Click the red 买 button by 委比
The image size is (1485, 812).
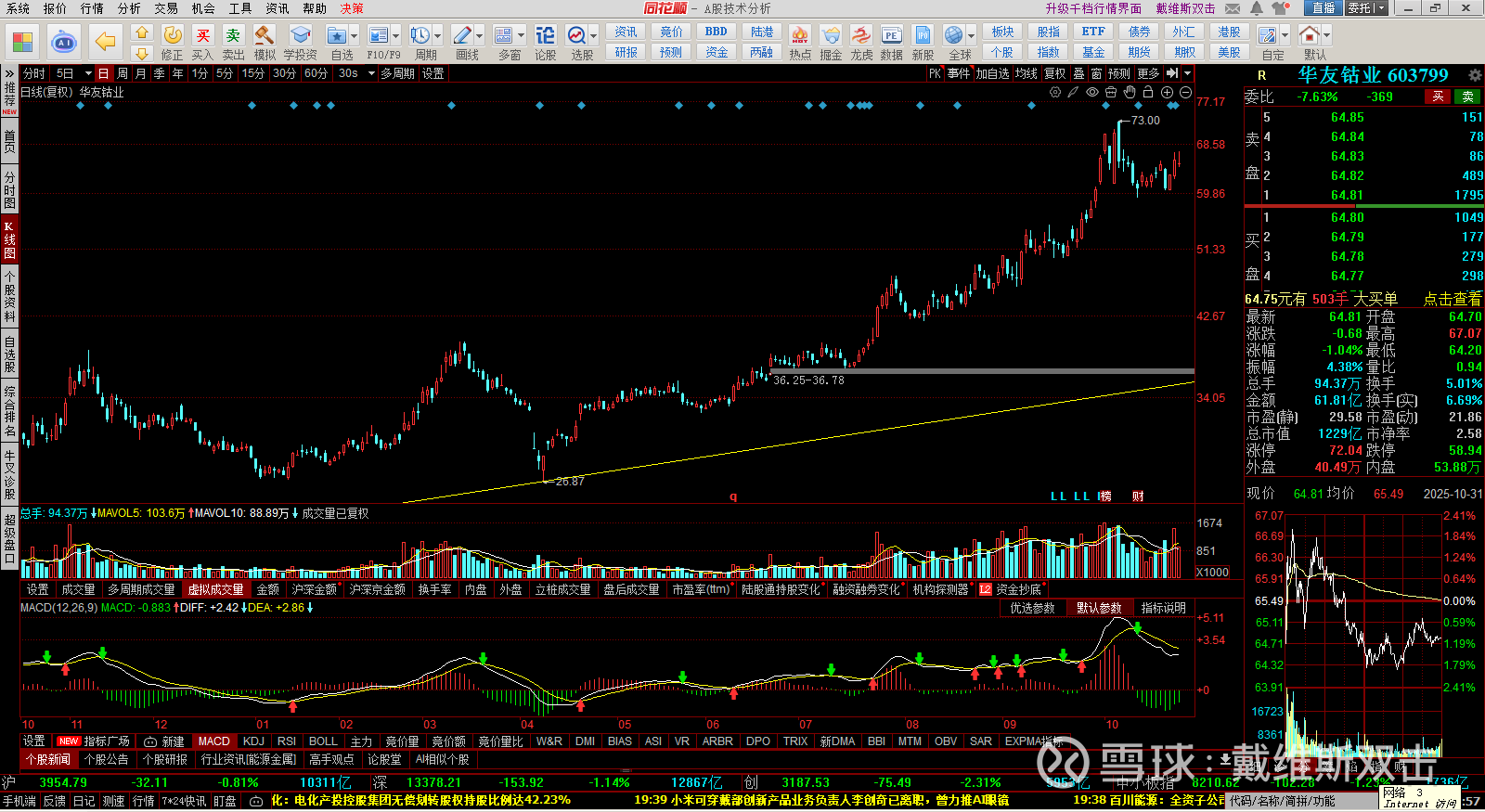tap(1438, 97)
